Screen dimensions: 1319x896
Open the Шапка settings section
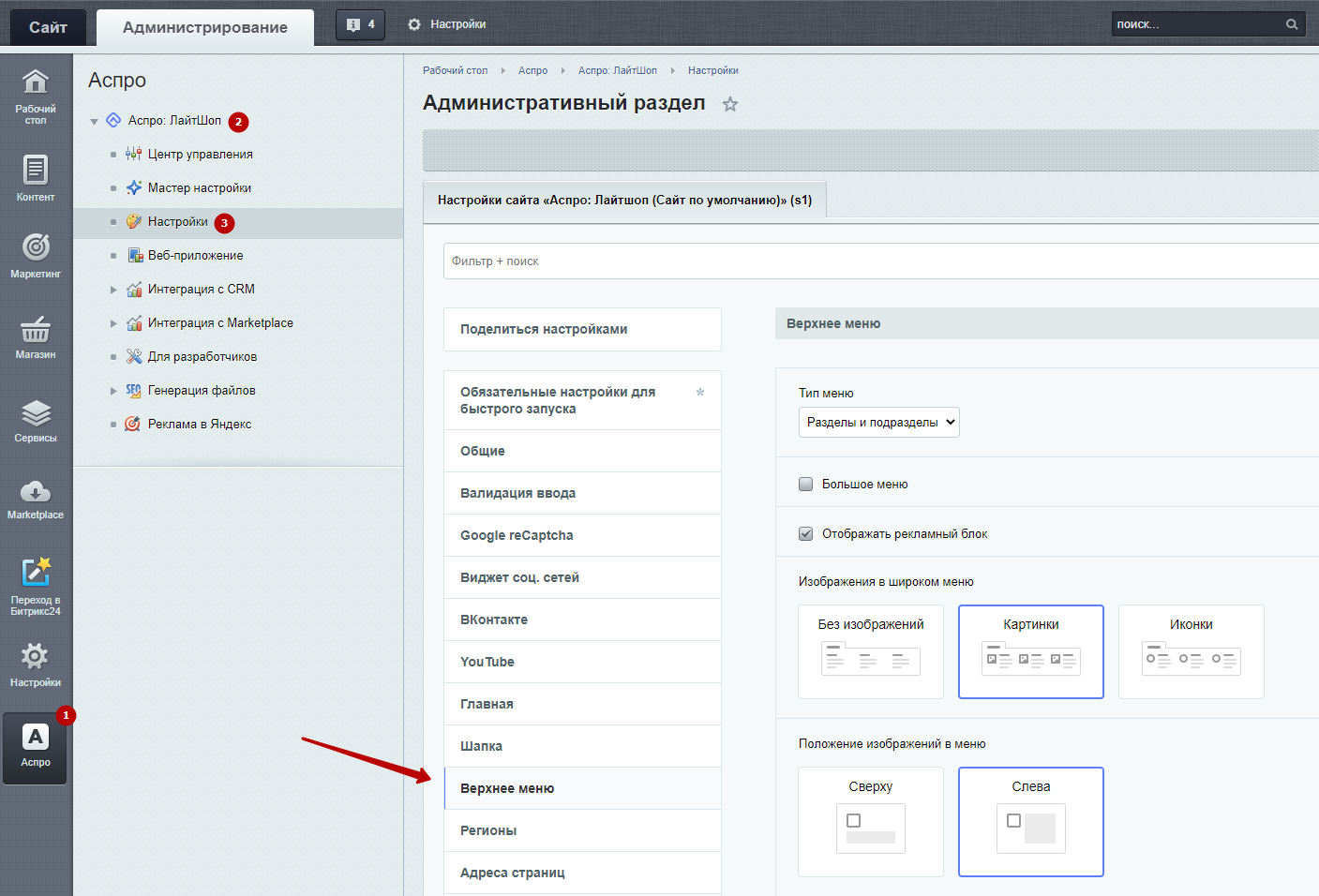click(582, 746)
